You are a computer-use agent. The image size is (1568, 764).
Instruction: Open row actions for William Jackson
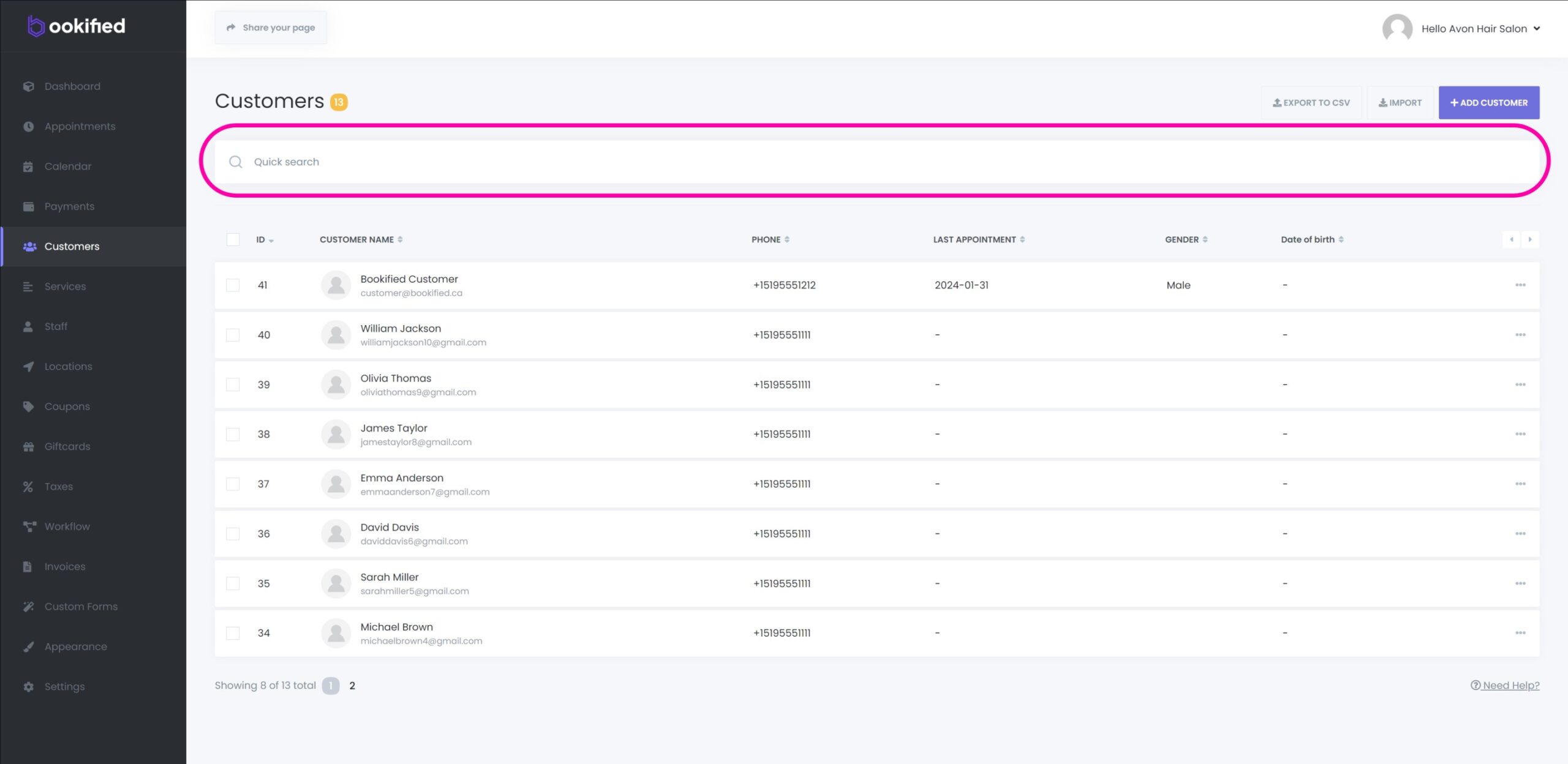pos(1520,335)
